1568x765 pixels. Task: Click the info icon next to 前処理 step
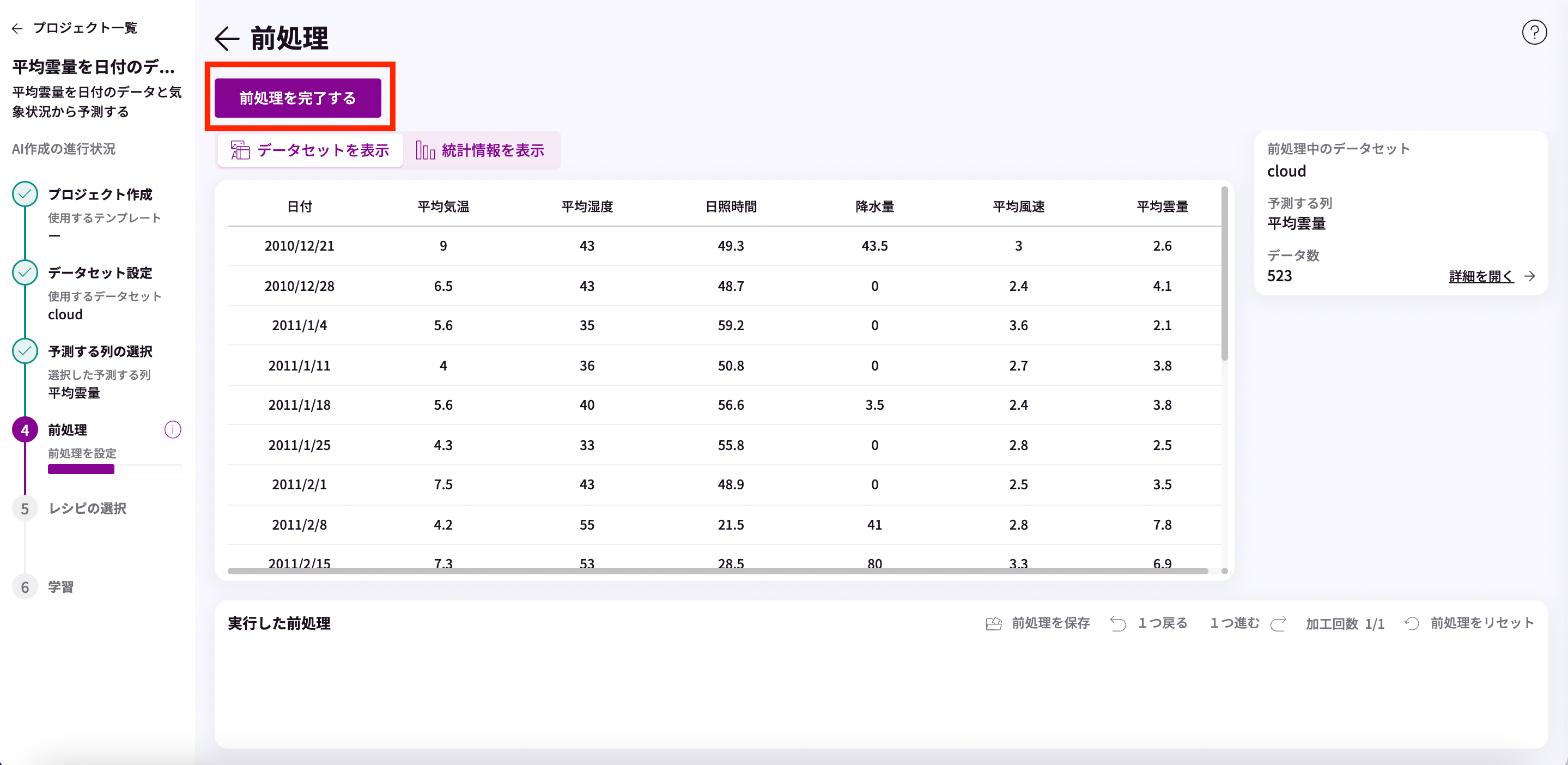click(x=173, y=430)
